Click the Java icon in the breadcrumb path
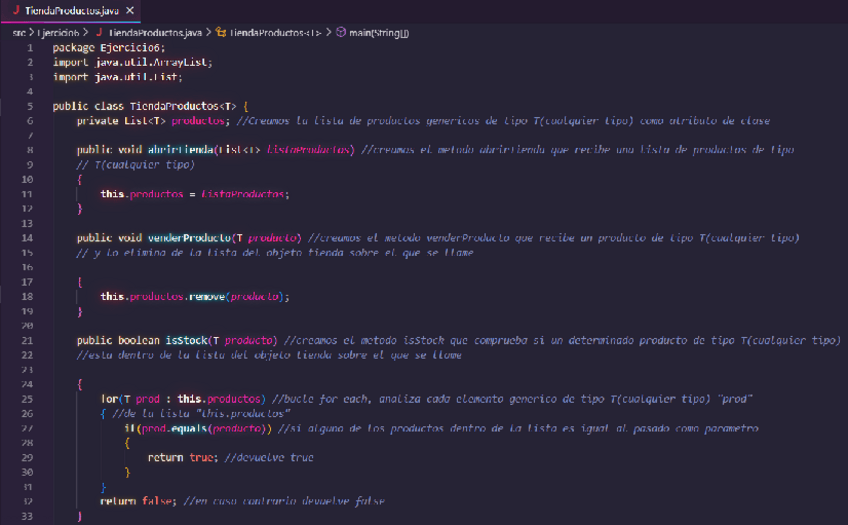Image resolution: width=848 pixels, height=525 pixels. pos(100,32)
